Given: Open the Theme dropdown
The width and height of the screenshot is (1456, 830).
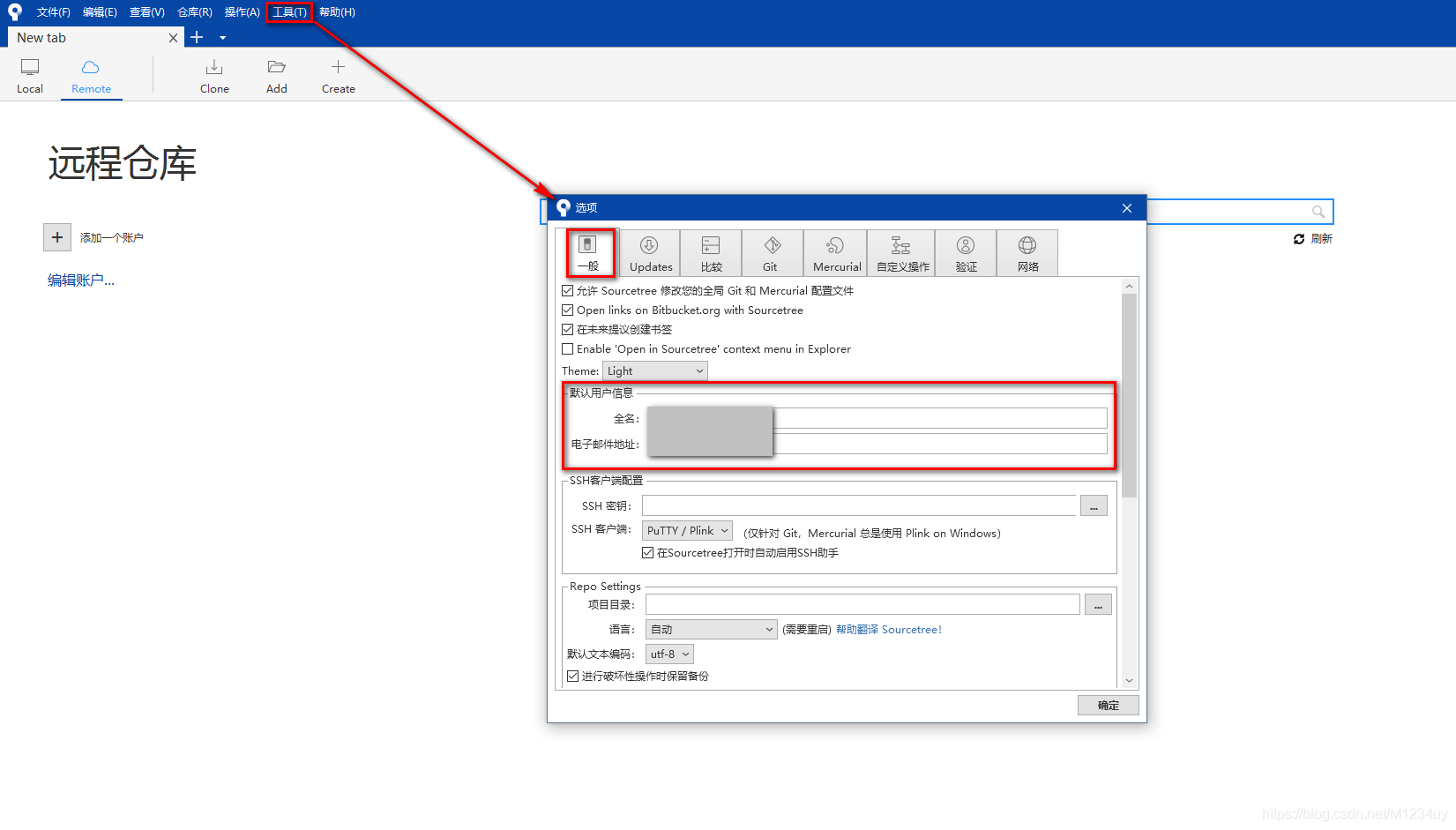Looking at the screenshot, I should tap(655, 371).
